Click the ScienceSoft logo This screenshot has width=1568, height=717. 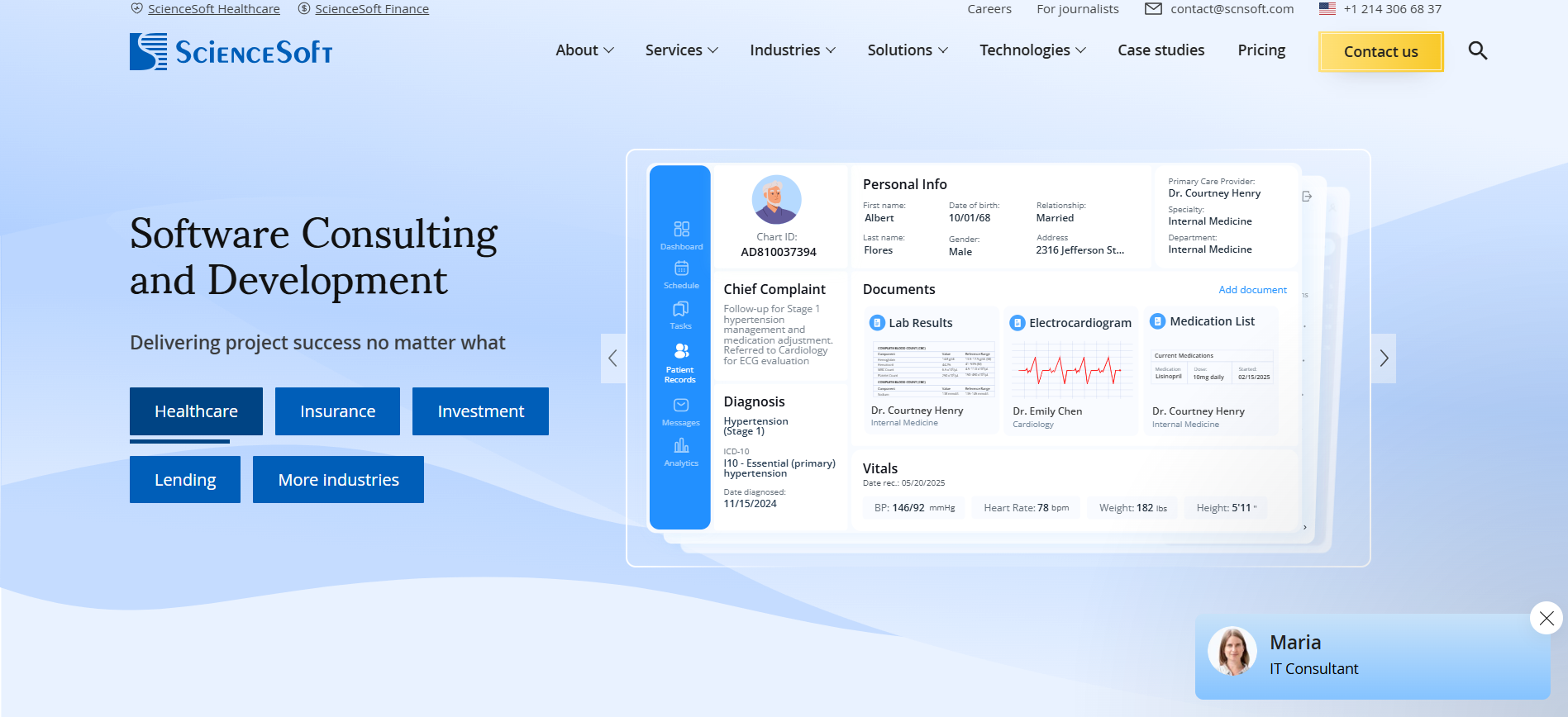[x=231, y=51]
